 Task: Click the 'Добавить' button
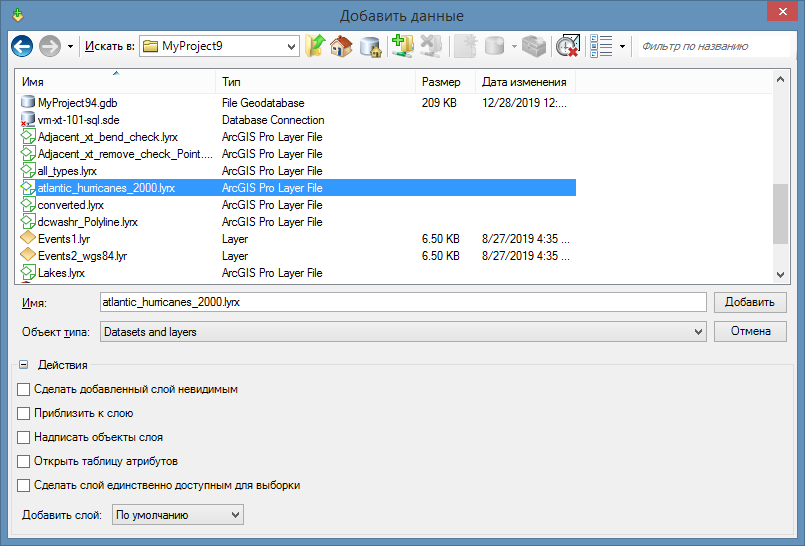(x=750, y=302)
